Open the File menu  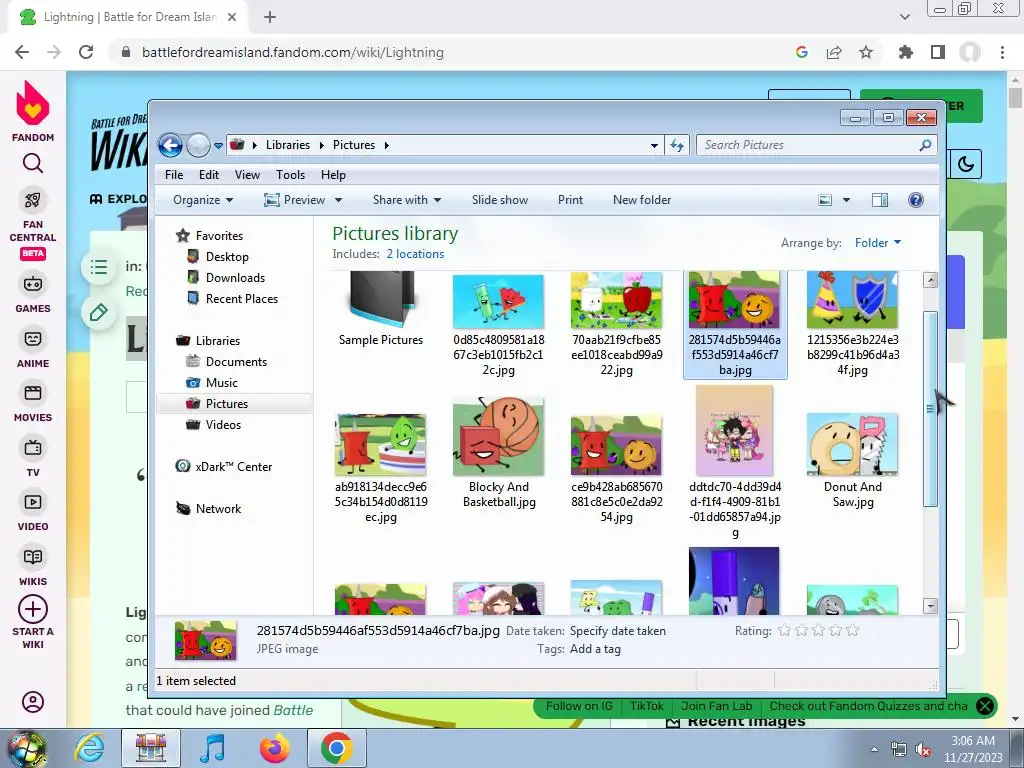coord(174,175)
